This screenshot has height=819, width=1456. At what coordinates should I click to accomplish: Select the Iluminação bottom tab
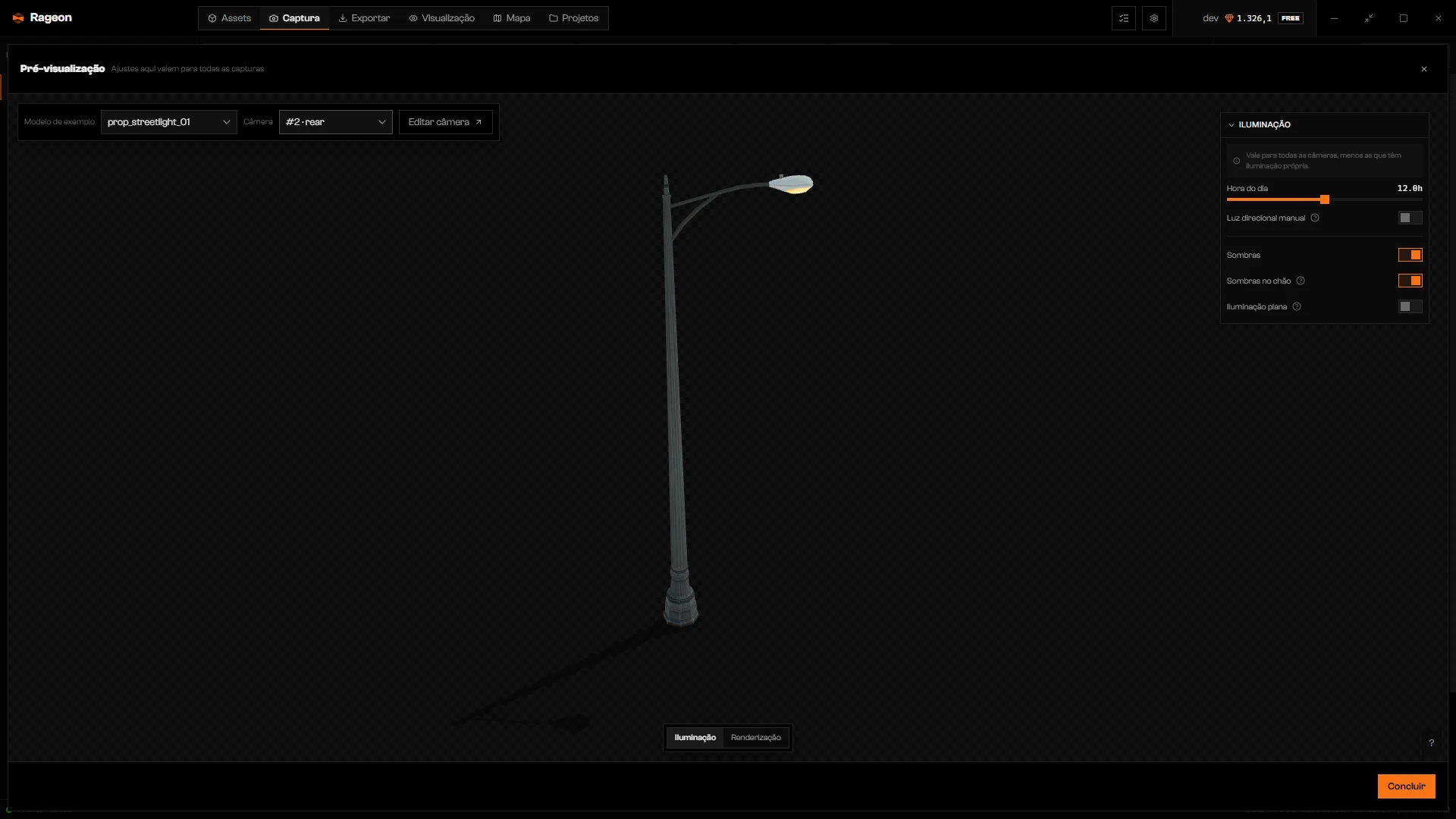pos(695,738)
